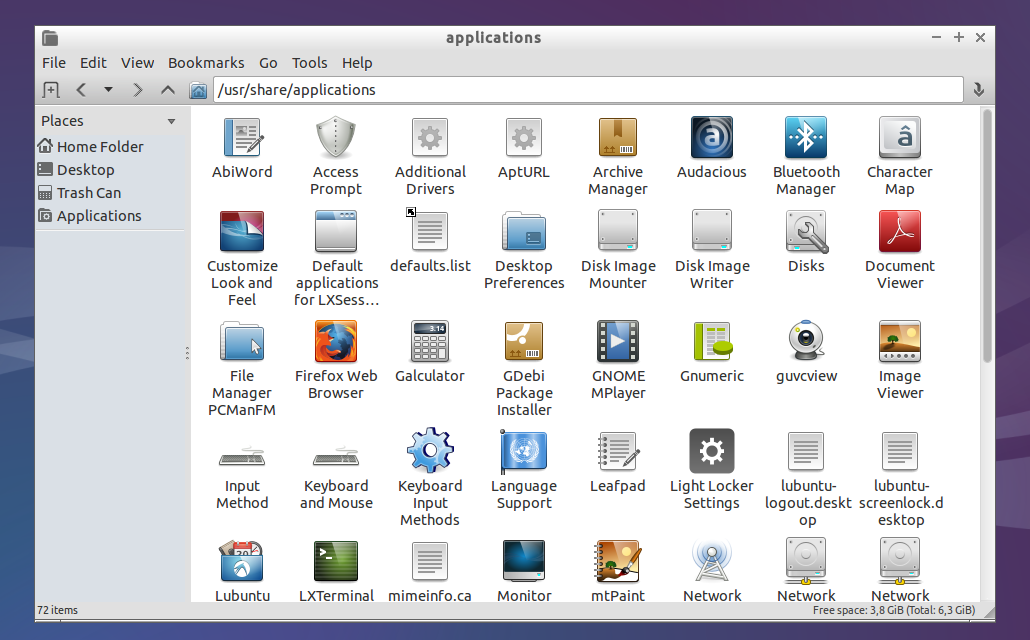Open a new tab button

point(51,89)
